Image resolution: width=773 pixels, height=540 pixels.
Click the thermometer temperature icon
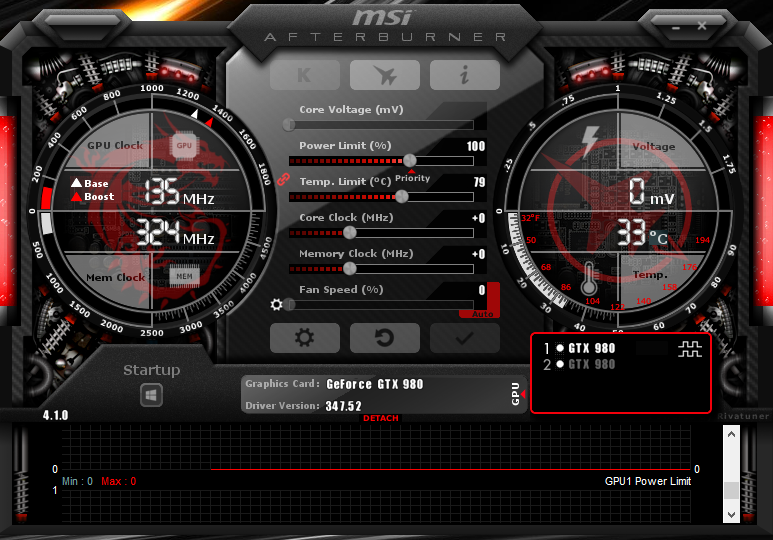(589, 279)
